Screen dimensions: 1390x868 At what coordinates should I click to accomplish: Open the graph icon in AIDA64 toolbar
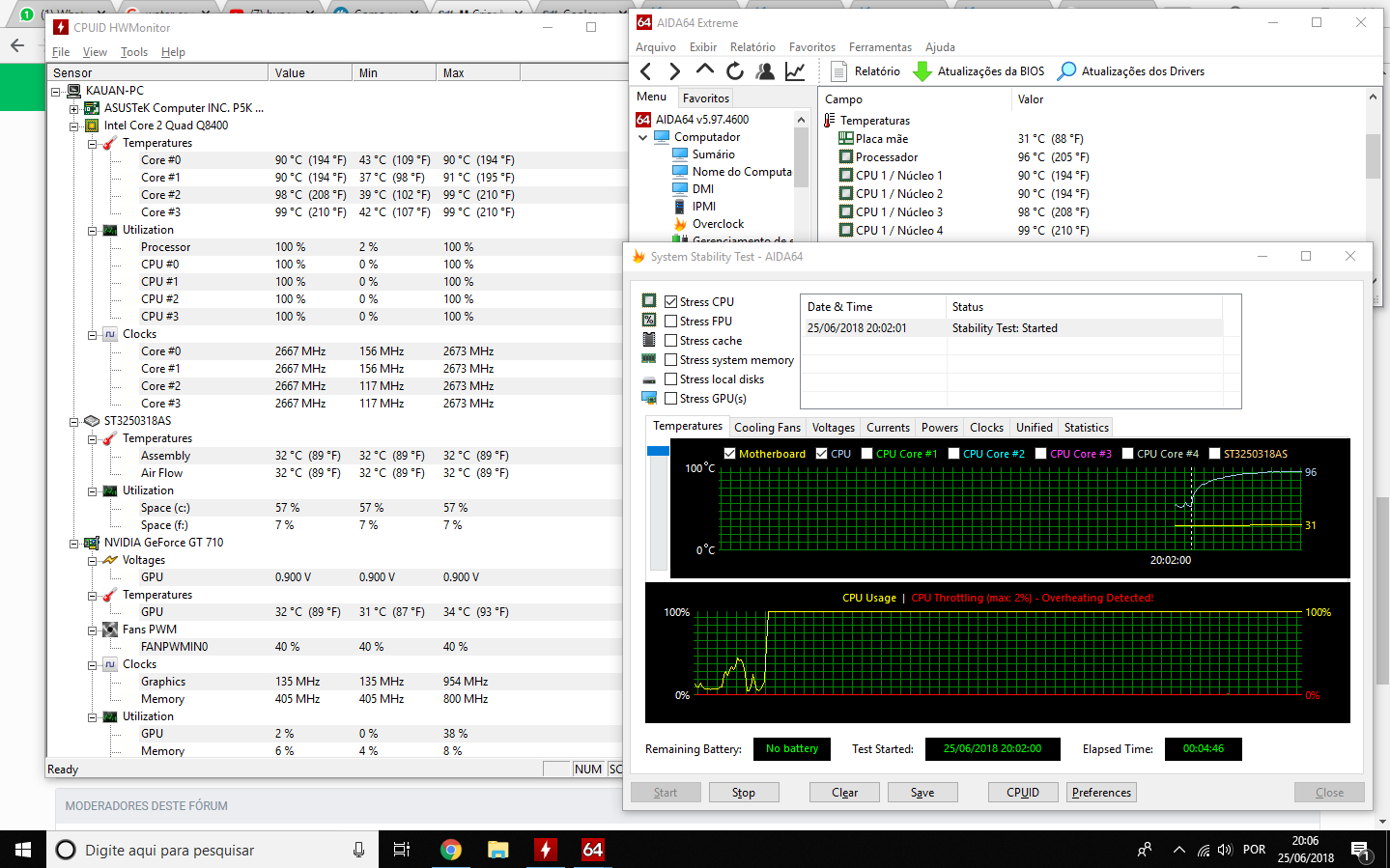click(x=795, y=70)
